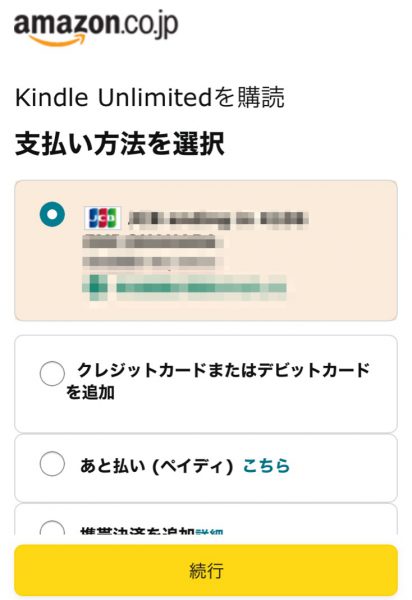Click the amazon.co.jp logo
Viewport: 412px width, 600px height.
[96, 28]
